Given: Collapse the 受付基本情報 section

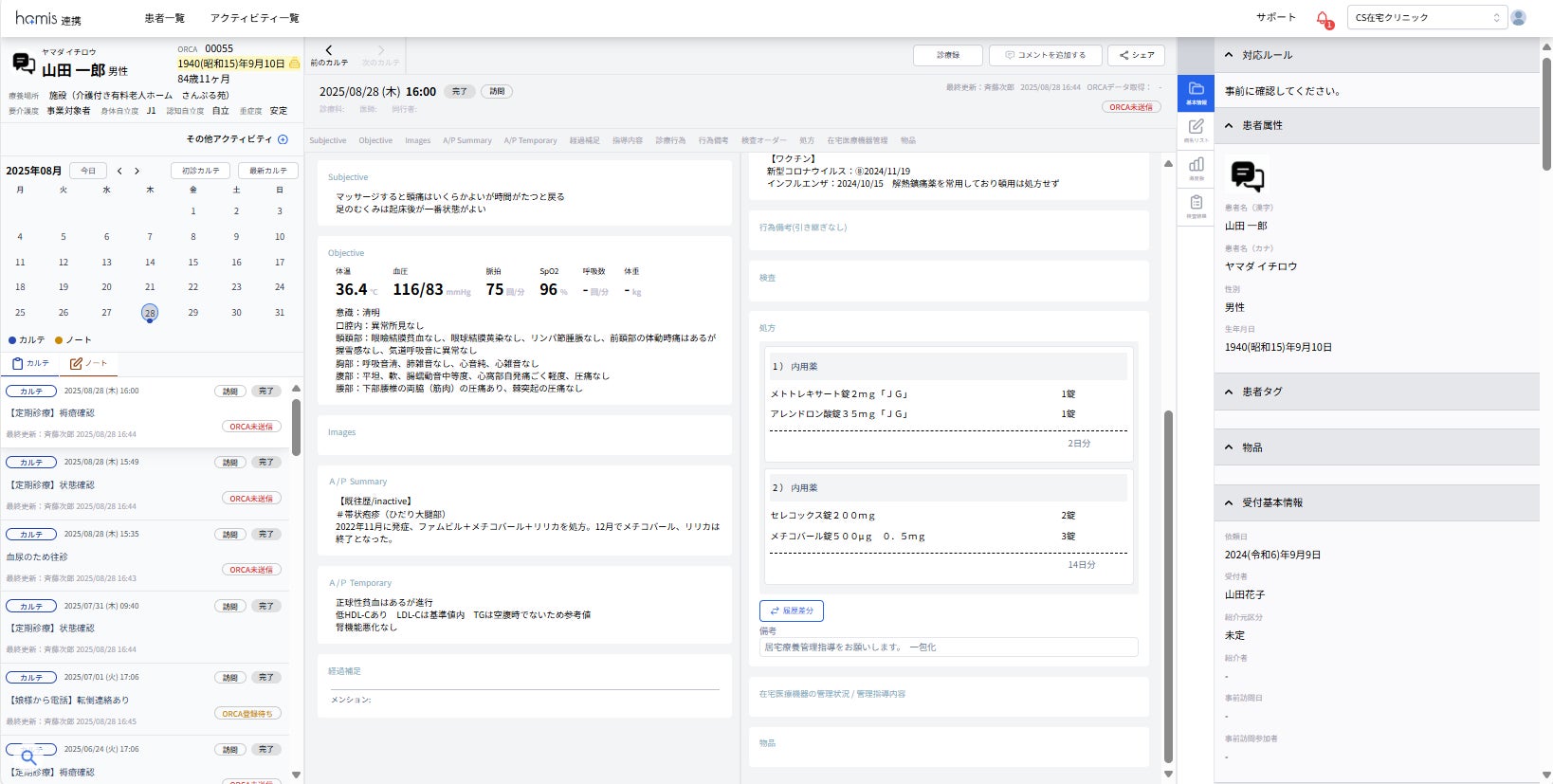Looking at the screenshot, I should point(1229,502).
